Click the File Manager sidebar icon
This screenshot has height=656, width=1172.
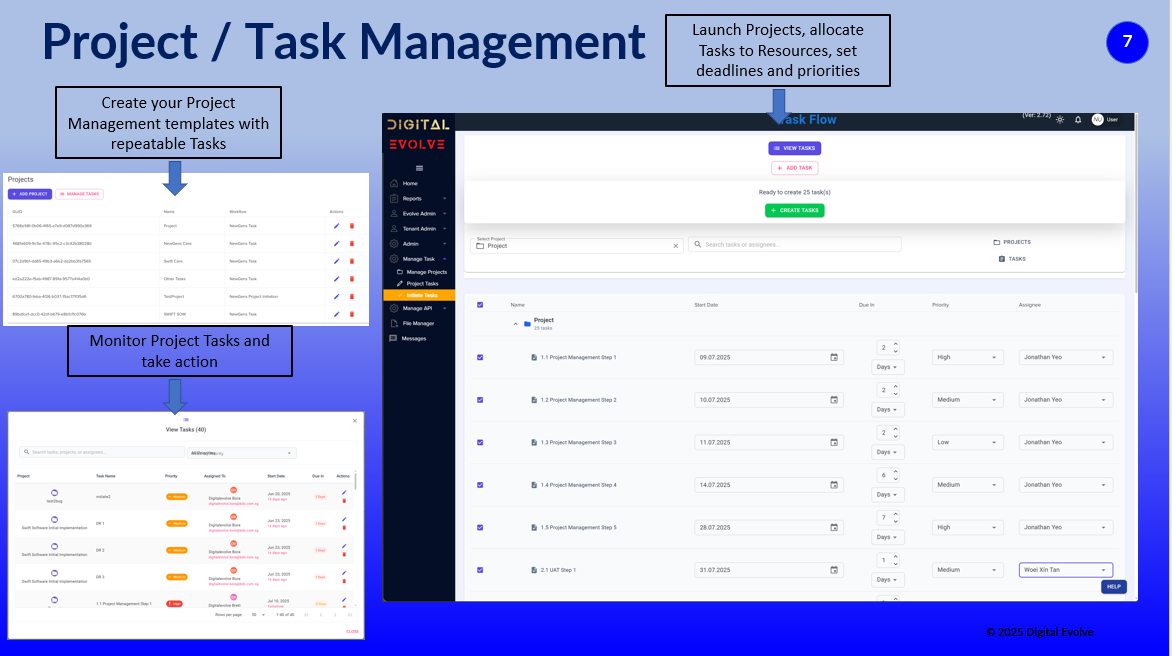click(x=394, y=324)
